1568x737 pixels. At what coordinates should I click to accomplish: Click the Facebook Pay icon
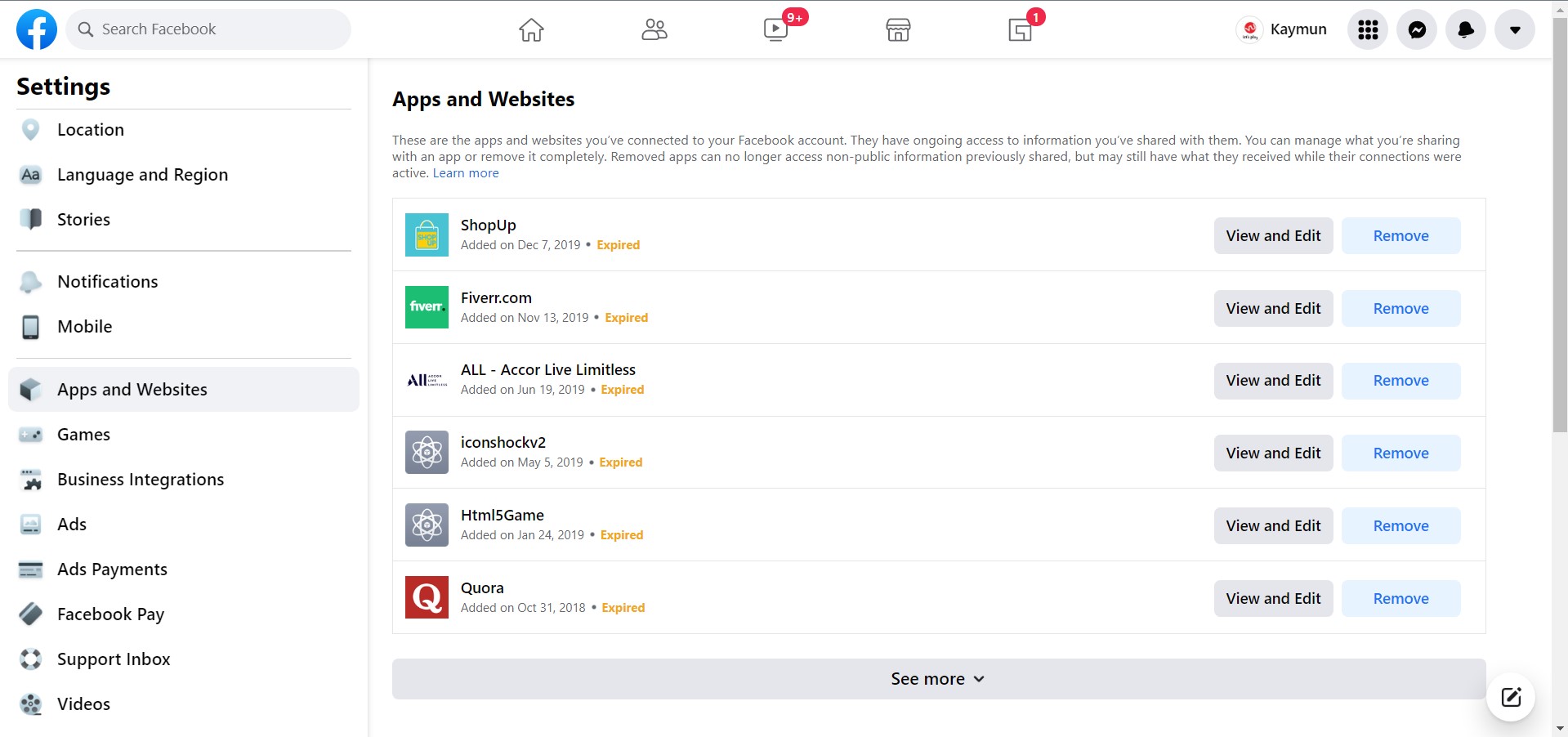coord(30,614)
